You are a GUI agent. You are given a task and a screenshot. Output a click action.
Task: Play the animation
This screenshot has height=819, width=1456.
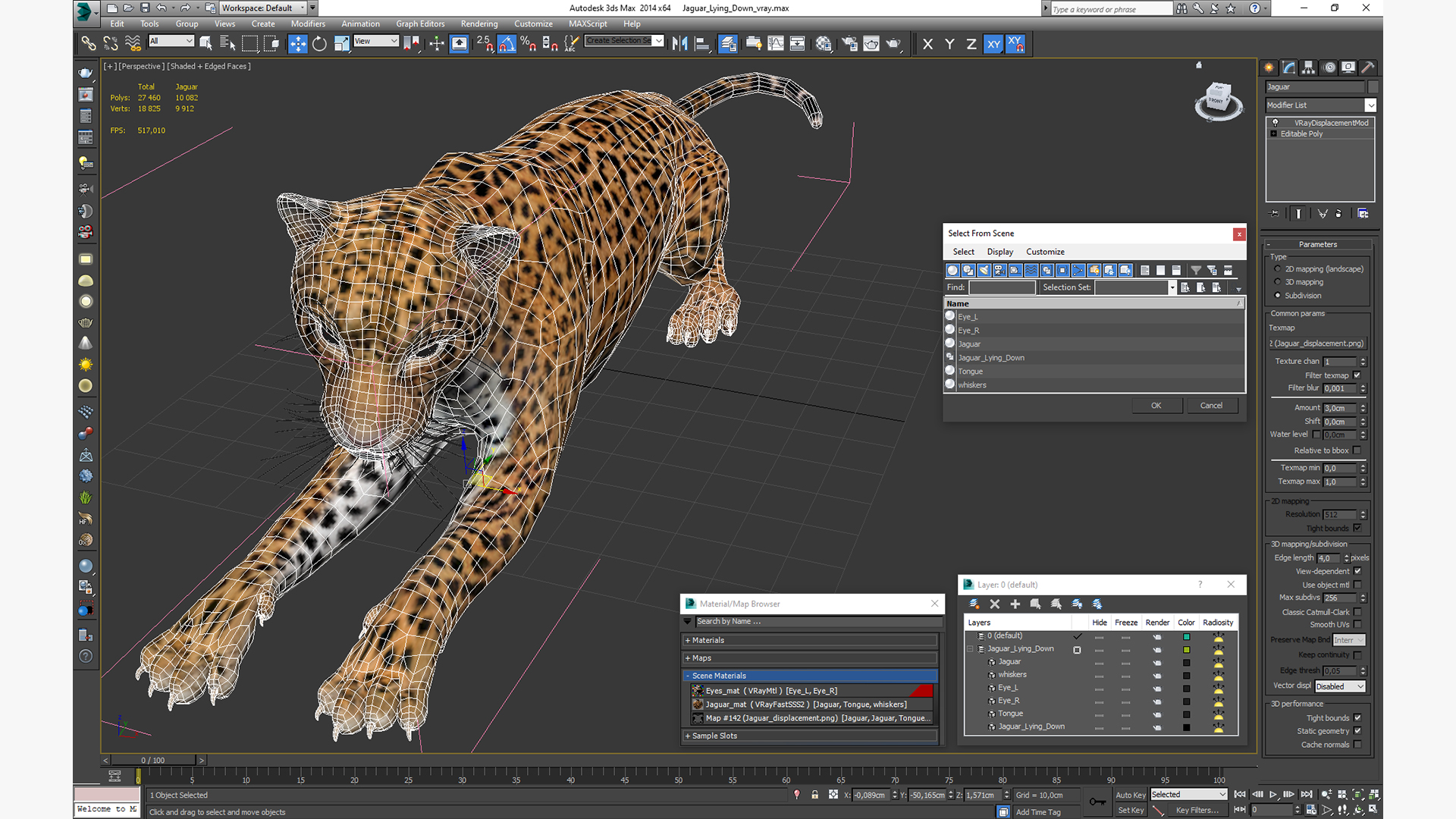tap(1273, 795)
